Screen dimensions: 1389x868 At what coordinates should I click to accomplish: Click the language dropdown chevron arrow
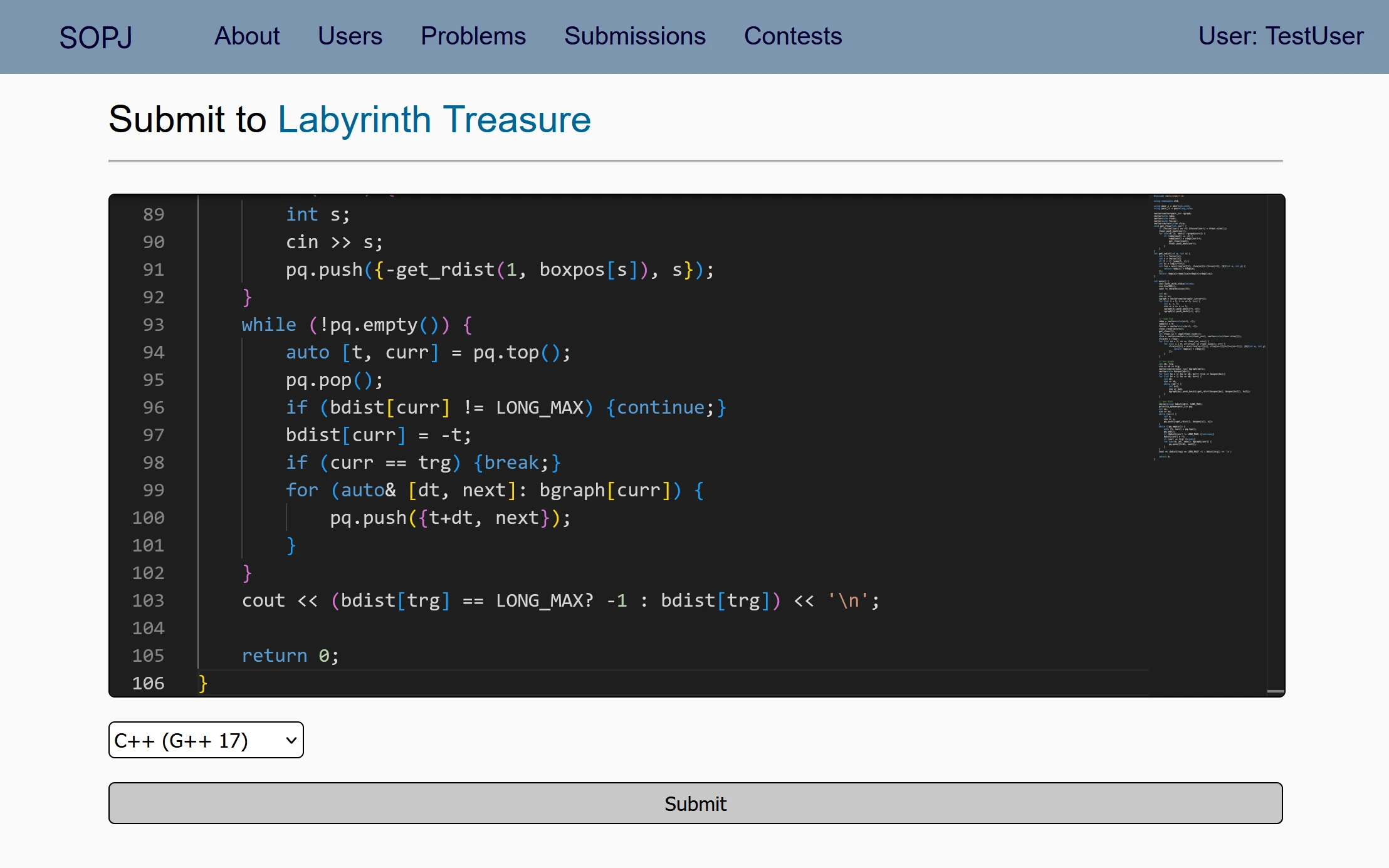(291, 740)
